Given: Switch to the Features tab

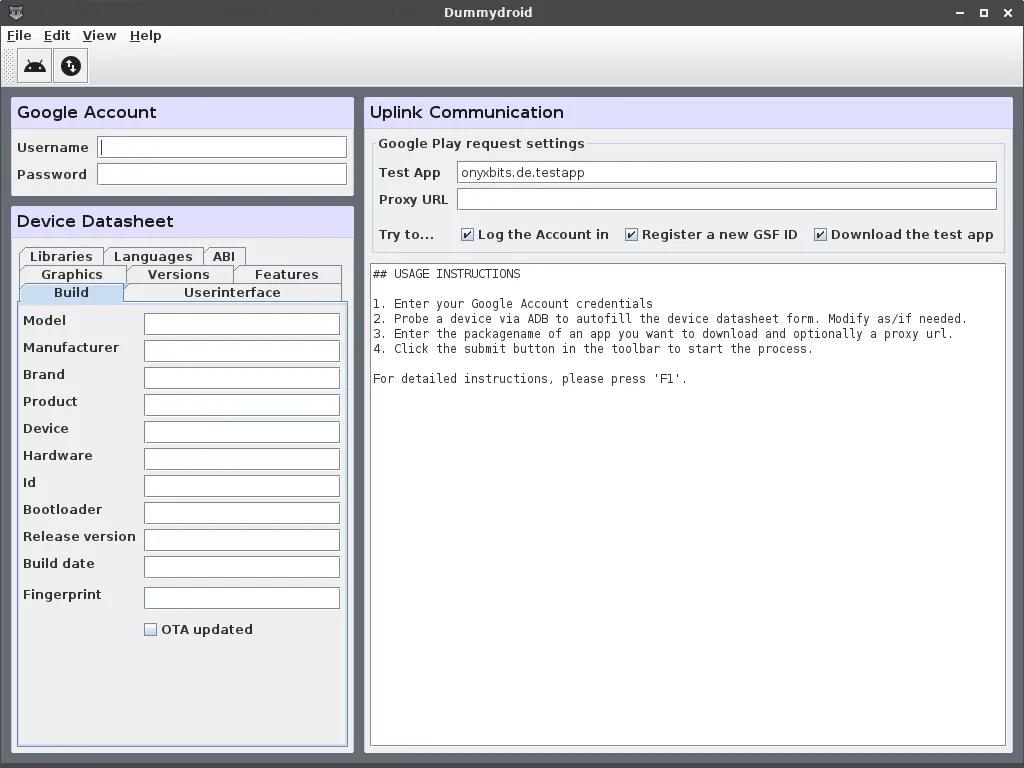Looking at the screenshot, I should (287, 274).
